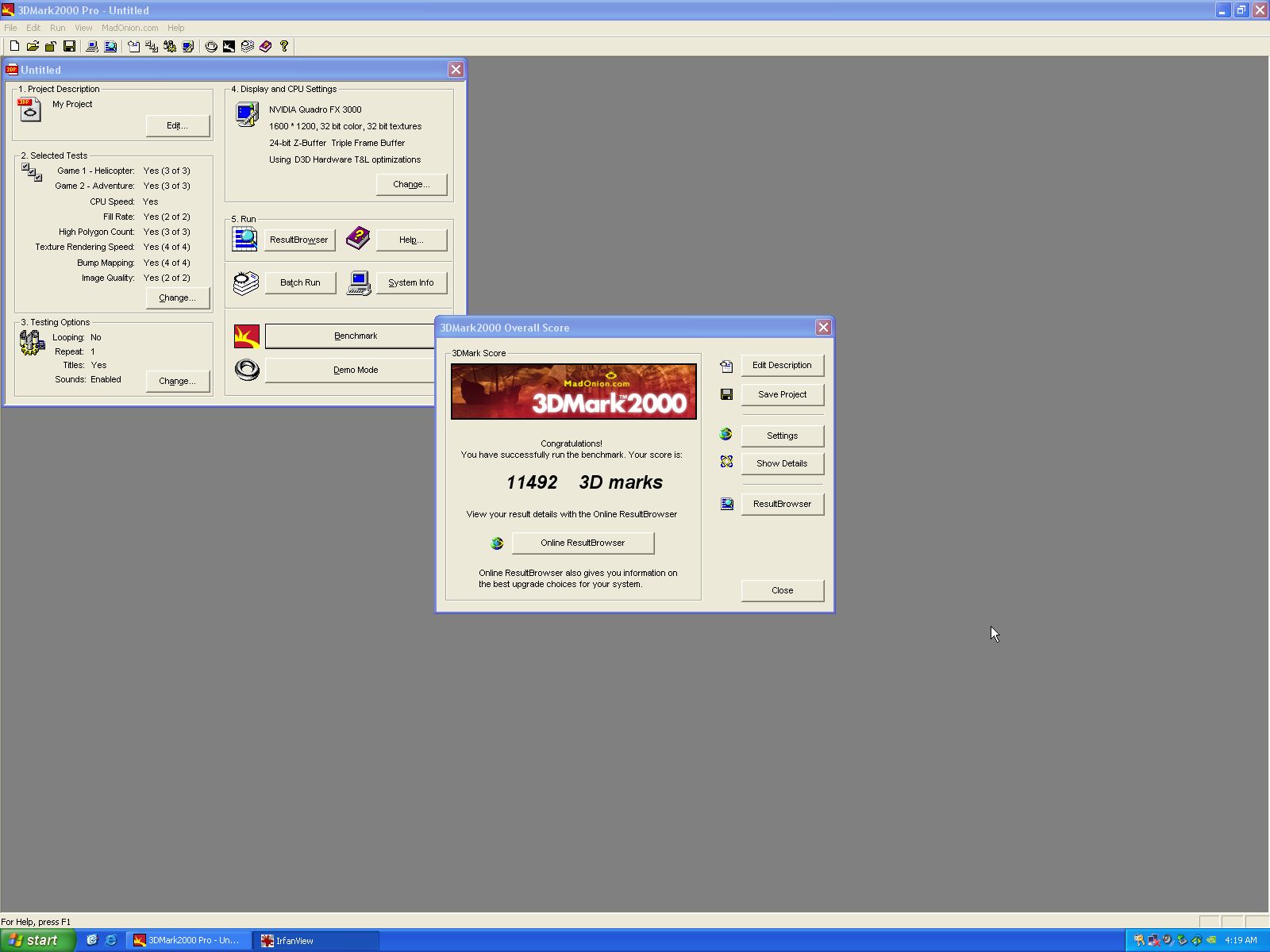Open the Help menu

tap(176, 28)
